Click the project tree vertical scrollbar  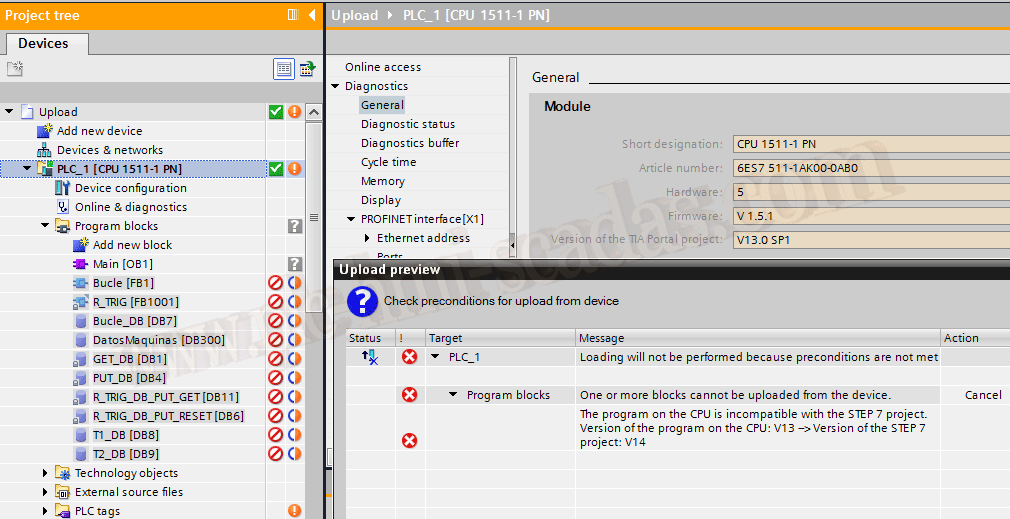[x=313, y=300]
